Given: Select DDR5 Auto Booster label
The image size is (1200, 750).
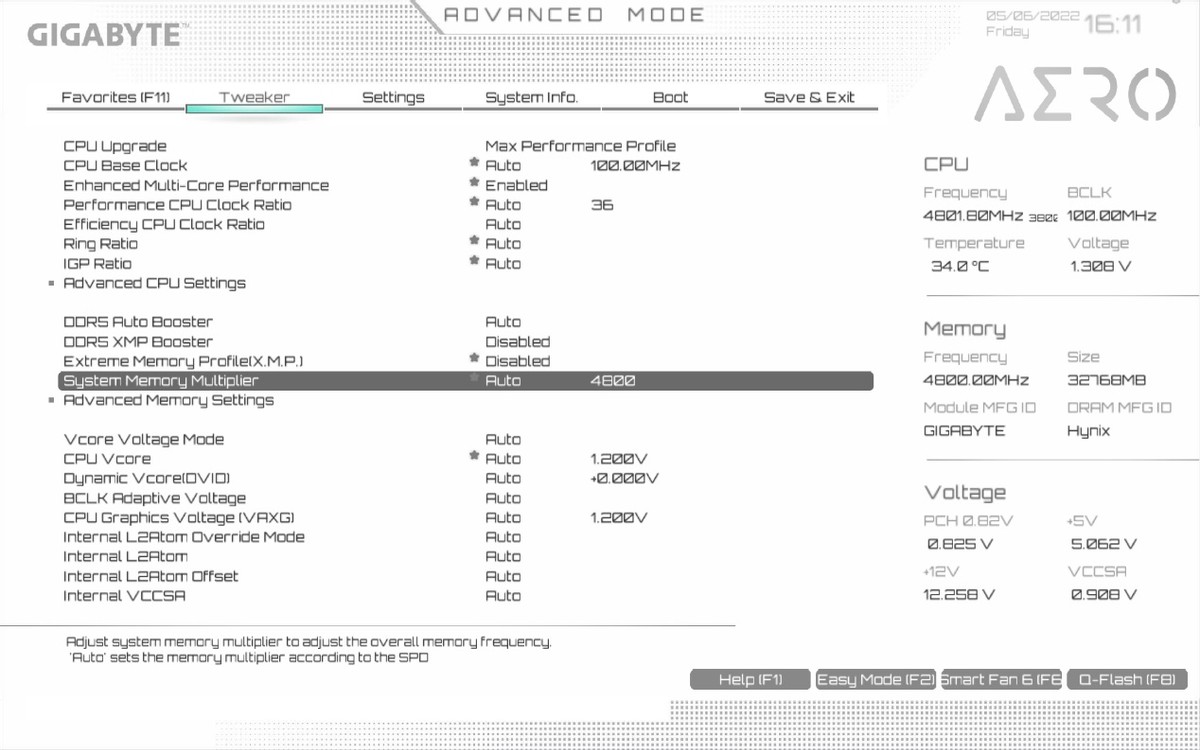Looking at the screenshot, I should pos(138,322).
